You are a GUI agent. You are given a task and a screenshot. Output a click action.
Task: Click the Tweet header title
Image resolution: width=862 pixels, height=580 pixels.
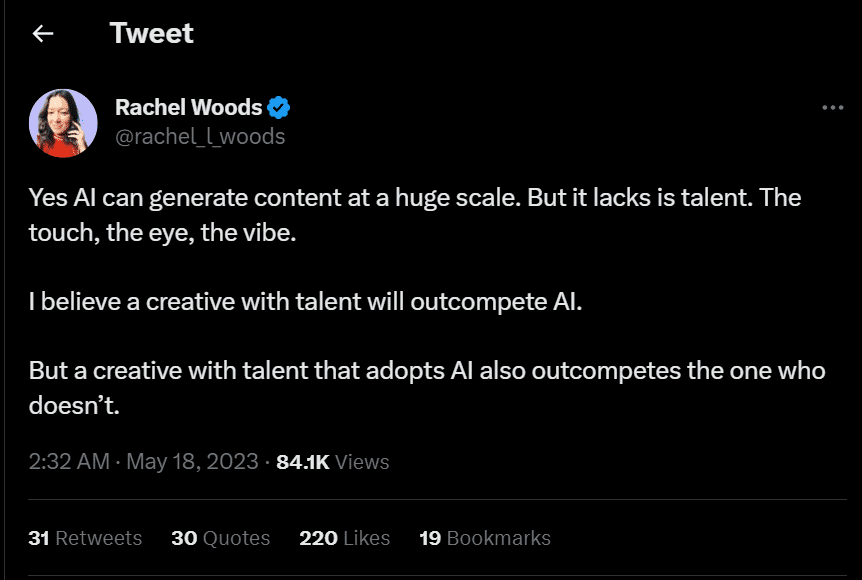pyautogui.click(x=152, y=33)
